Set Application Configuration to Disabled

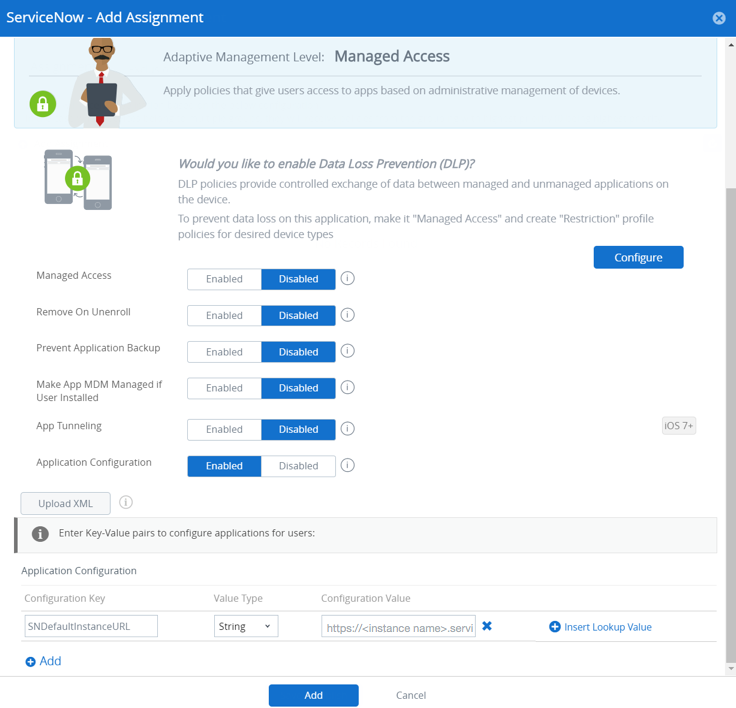(x=299, y=466)
